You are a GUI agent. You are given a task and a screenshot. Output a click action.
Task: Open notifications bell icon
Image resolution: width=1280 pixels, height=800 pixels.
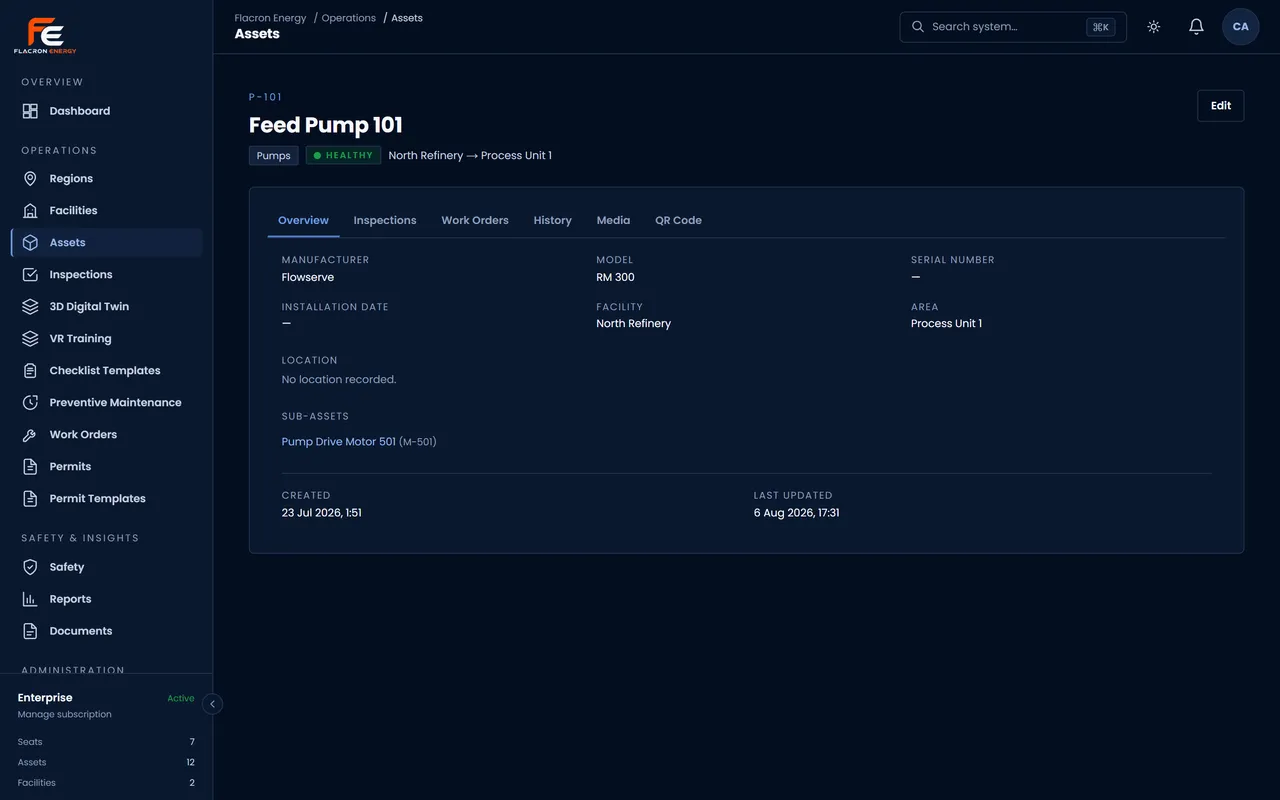tap(1196, 27)
